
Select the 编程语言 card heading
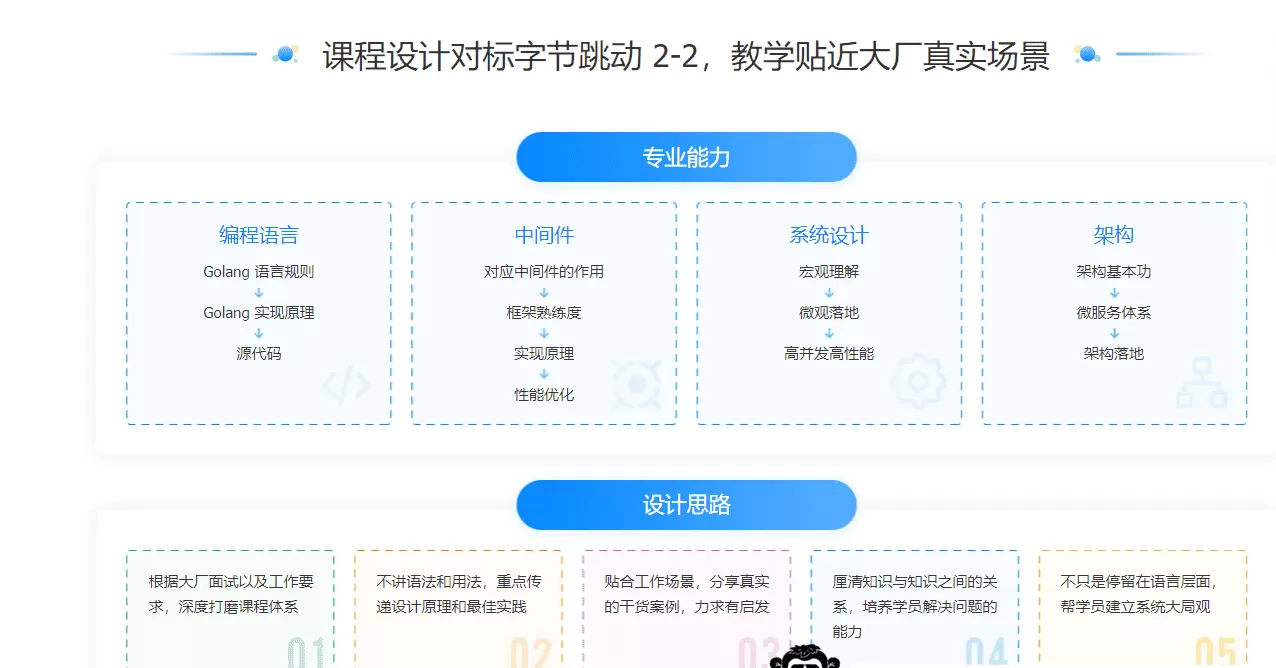[257, 234]
